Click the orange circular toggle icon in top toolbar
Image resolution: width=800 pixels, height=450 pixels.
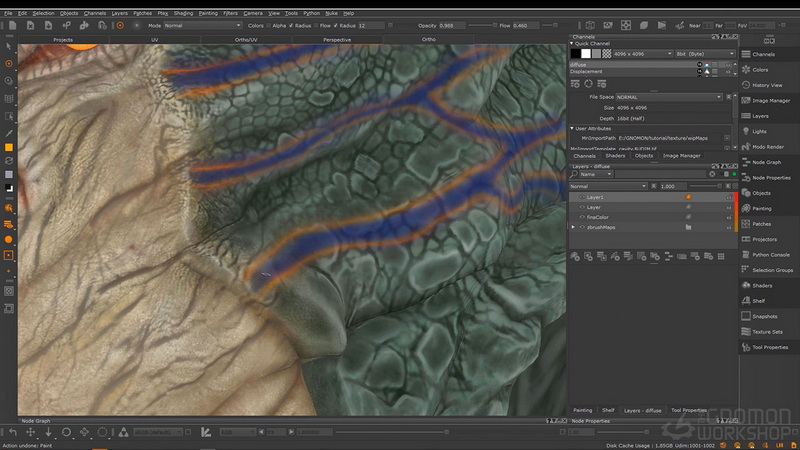pos(120,25)
